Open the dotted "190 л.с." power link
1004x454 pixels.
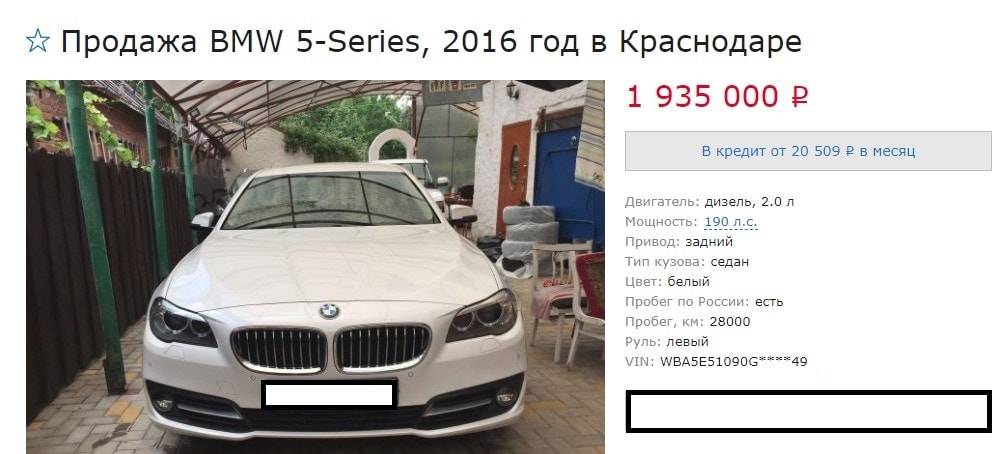coord(731,222)
